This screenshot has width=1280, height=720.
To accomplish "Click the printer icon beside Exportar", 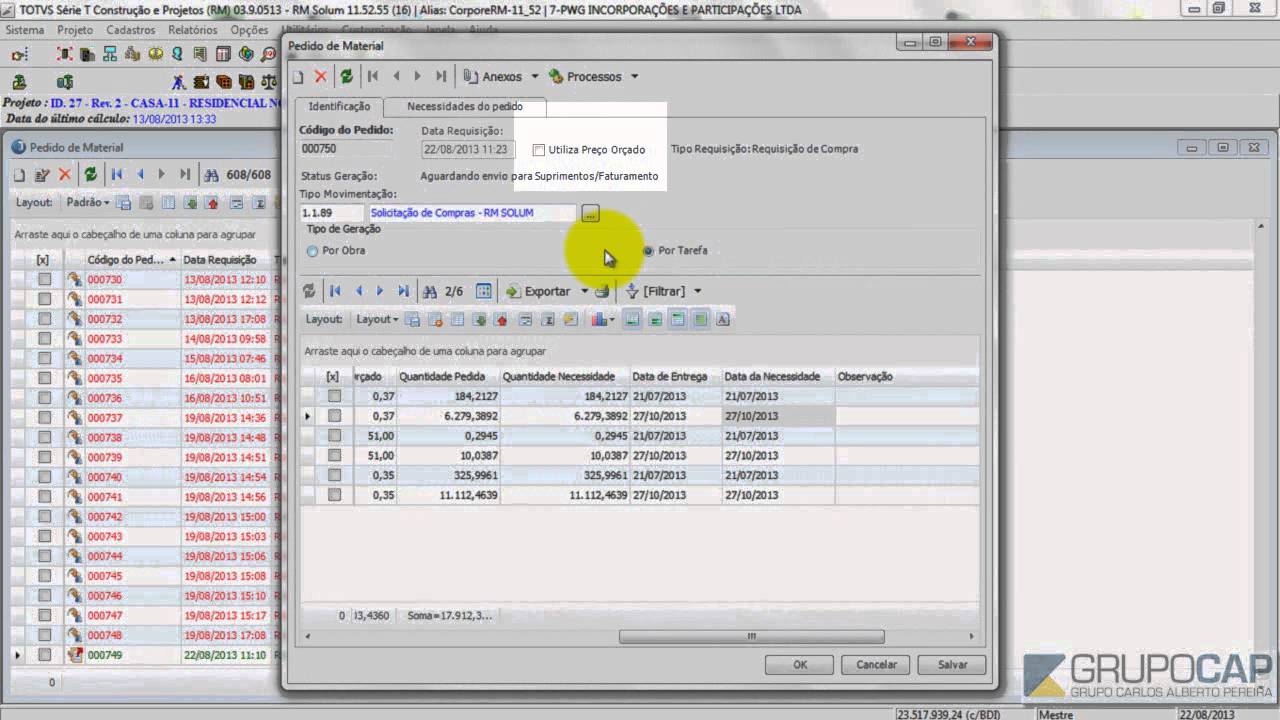I will coord(601,291).
